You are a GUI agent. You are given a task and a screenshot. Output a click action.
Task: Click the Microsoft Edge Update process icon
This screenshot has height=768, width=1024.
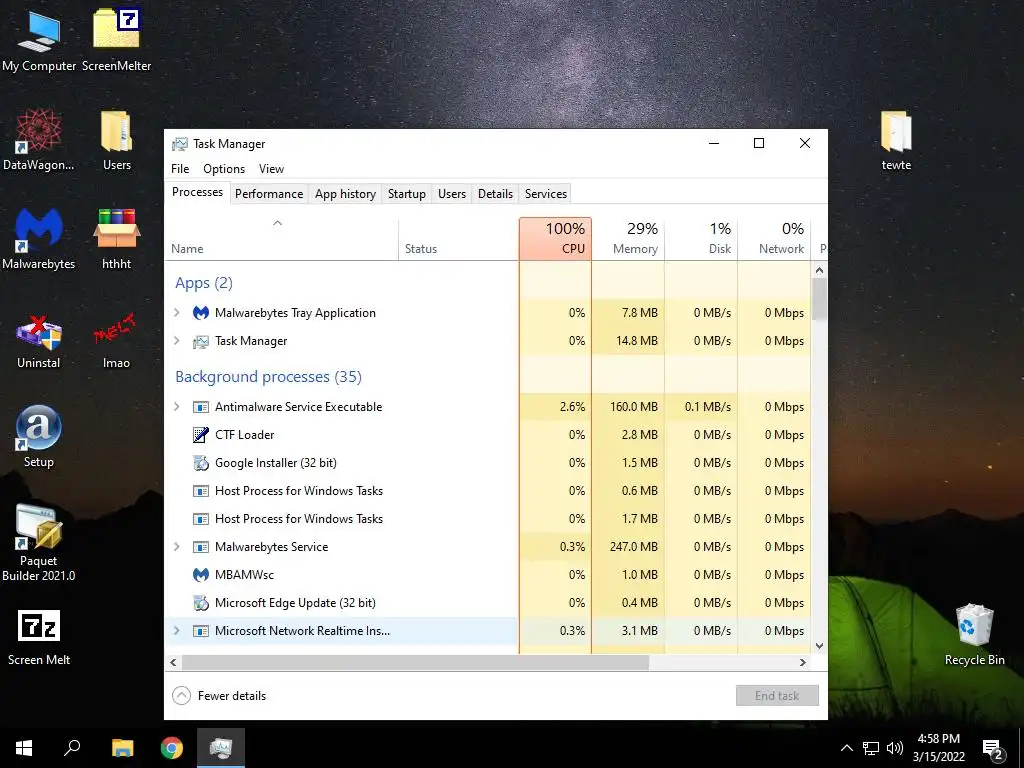point(200,603)
